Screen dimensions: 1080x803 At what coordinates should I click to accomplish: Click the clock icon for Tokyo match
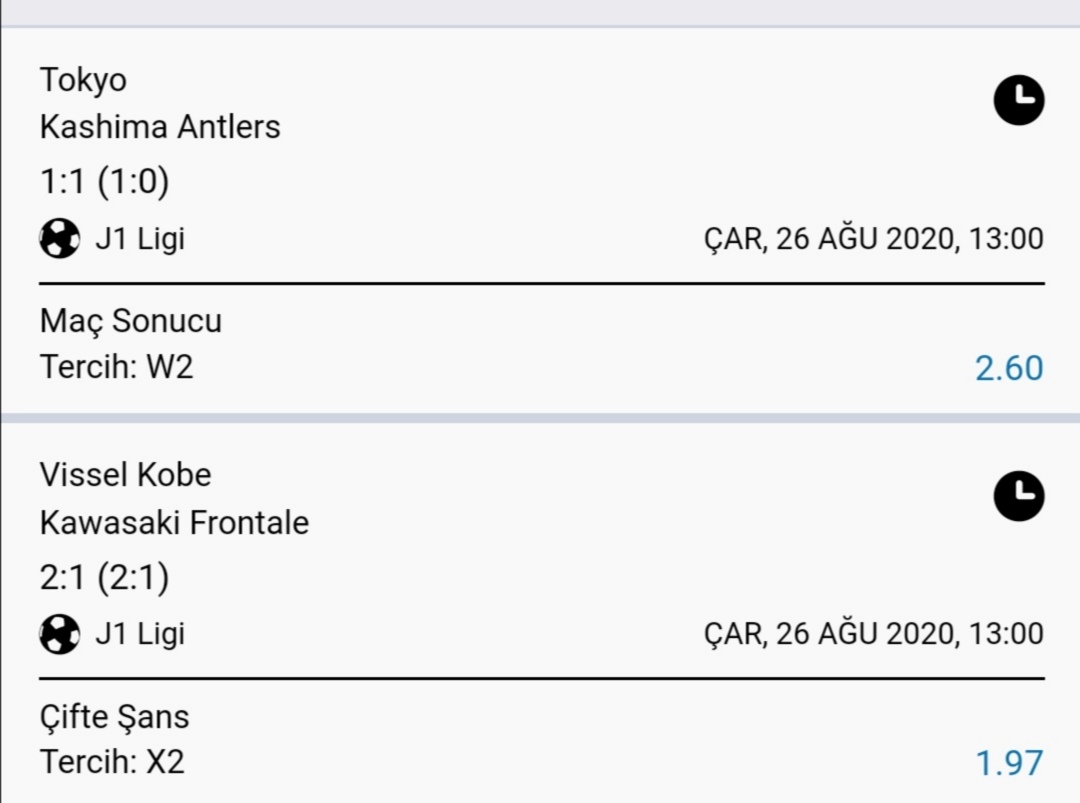pyautogui.click(x=1019, y=100)
